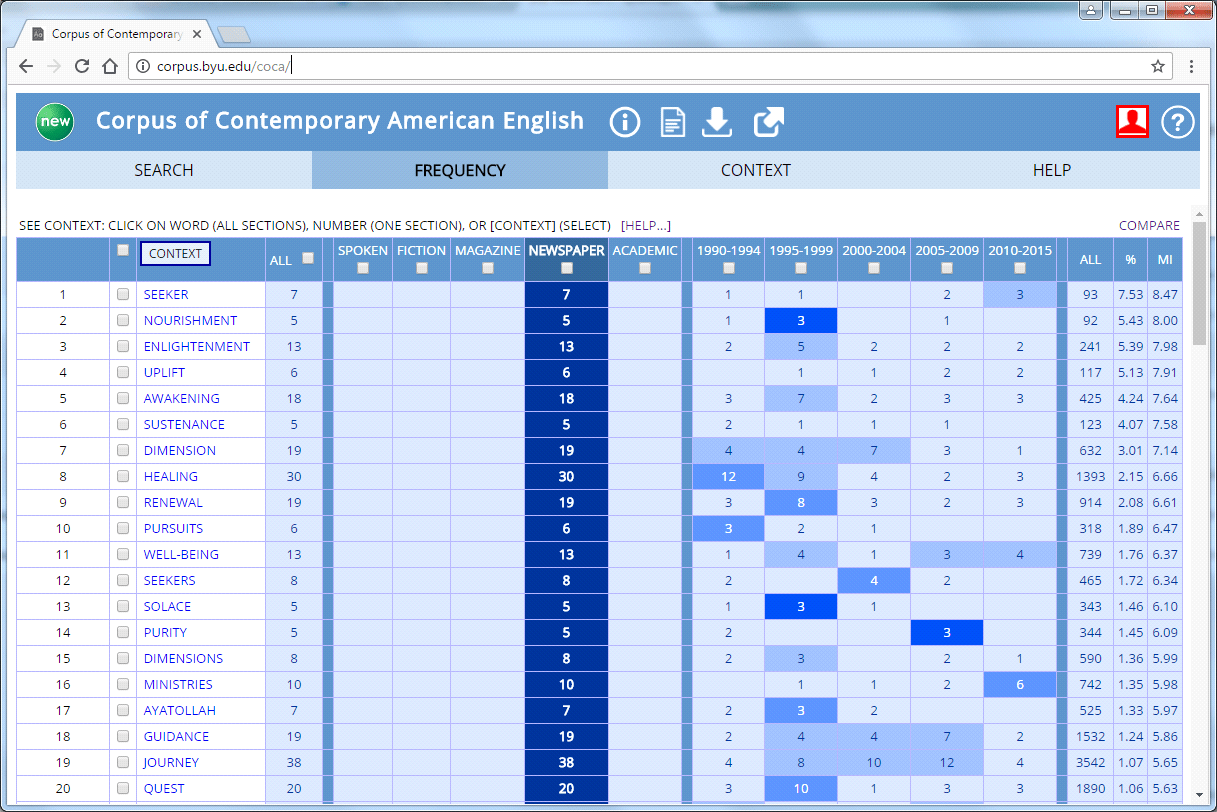
Task: Click the red user profile icon
Action: [1132, 122]
